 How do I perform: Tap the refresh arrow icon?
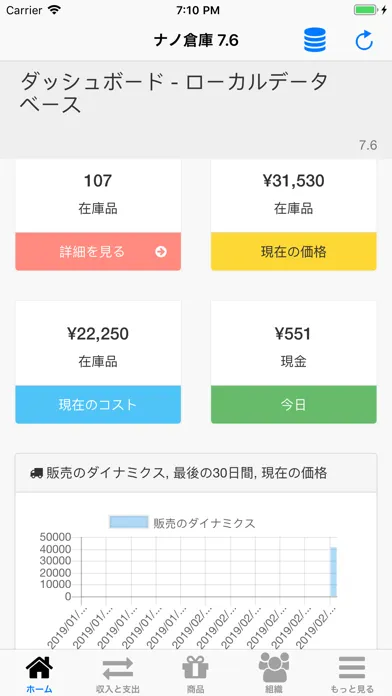pos(364,41)
